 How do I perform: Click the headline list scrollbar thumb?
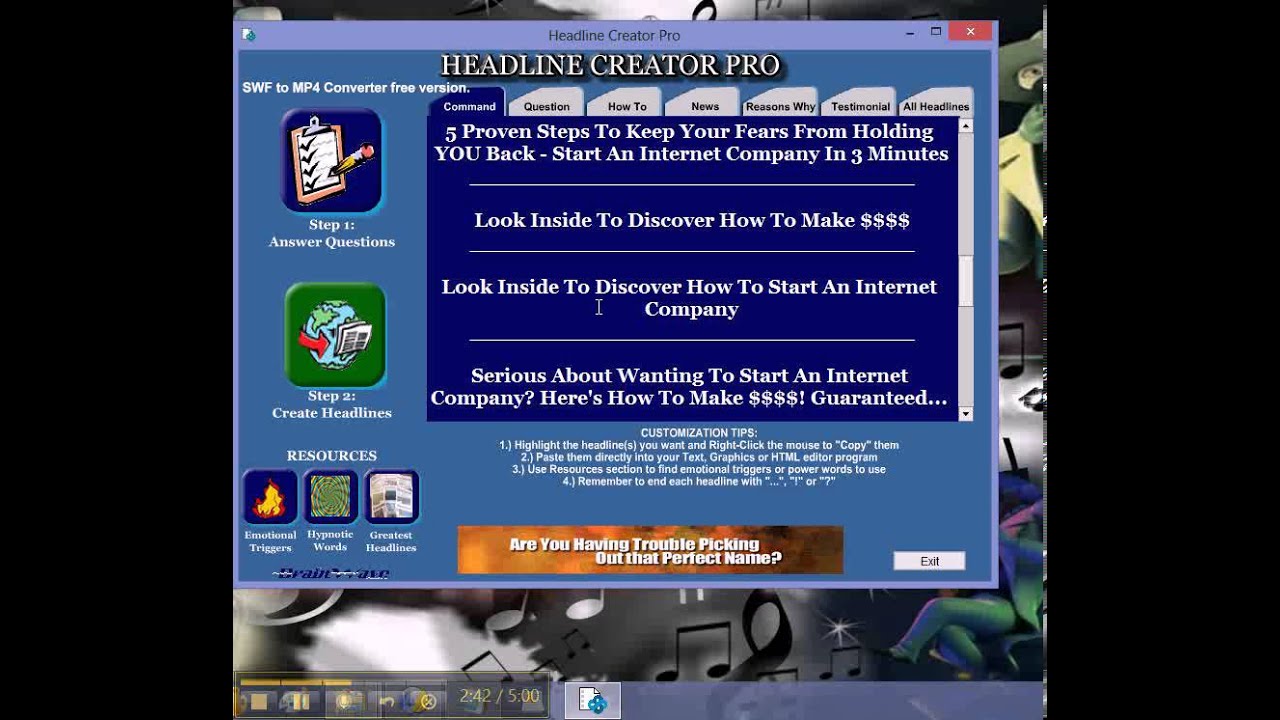pyautogui.click(x=965, y=280)
